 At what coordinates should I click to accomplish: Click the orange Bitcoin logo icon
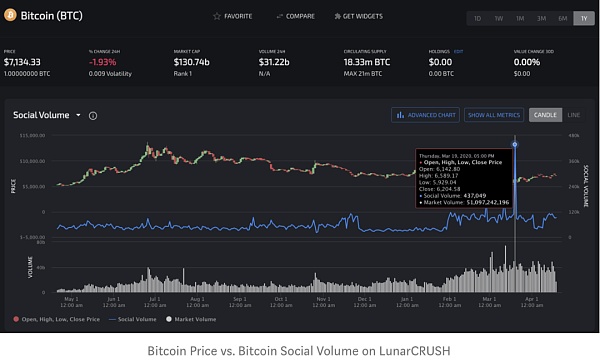click(10, 15)
